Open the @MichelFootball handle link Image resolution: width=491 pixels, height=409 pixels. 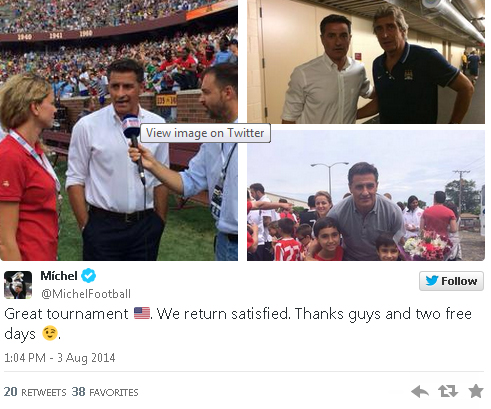[x=86, y=294]
